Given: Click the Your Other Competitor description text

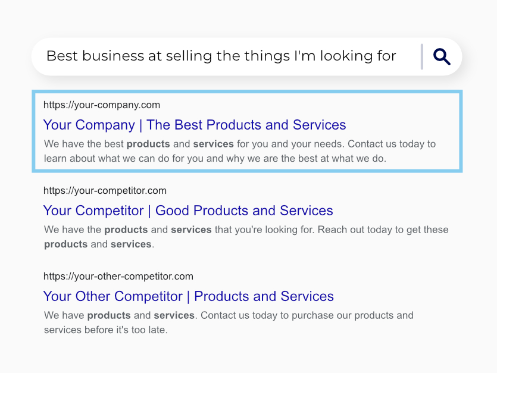Looking at the screenshot, I should coord(228,322).
